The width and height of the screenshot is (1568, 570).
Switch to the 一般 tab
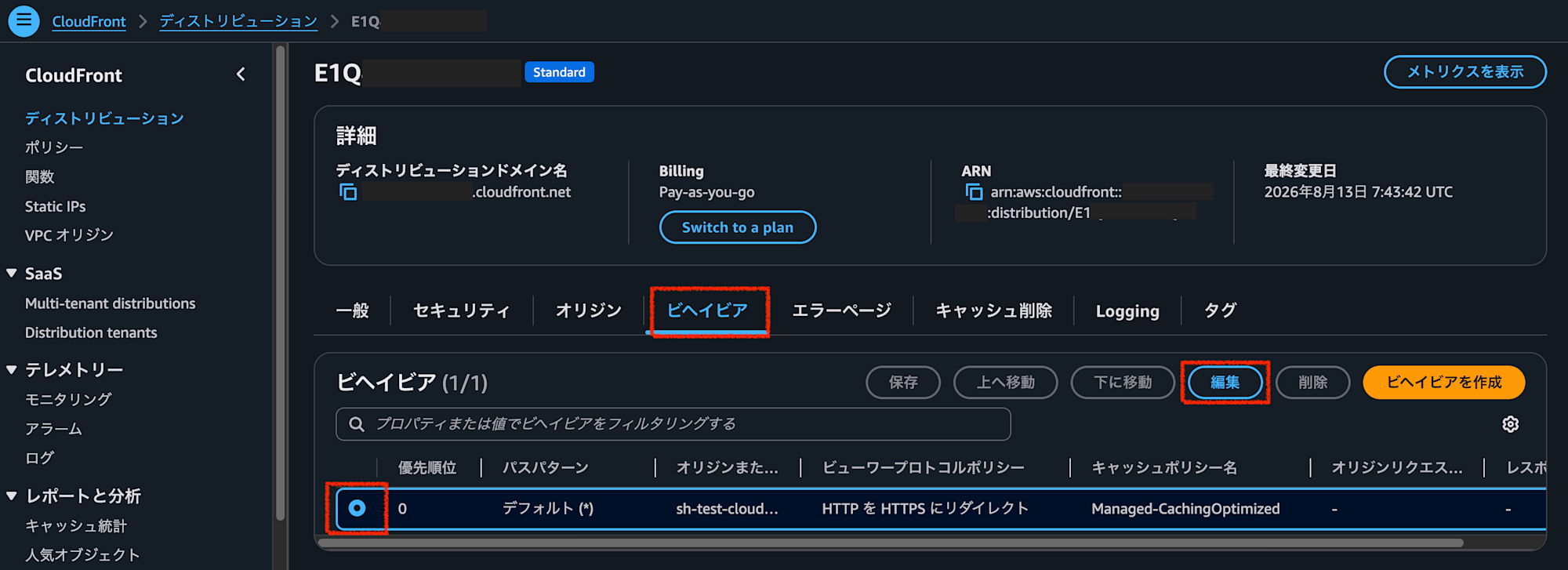pos(352,310)
